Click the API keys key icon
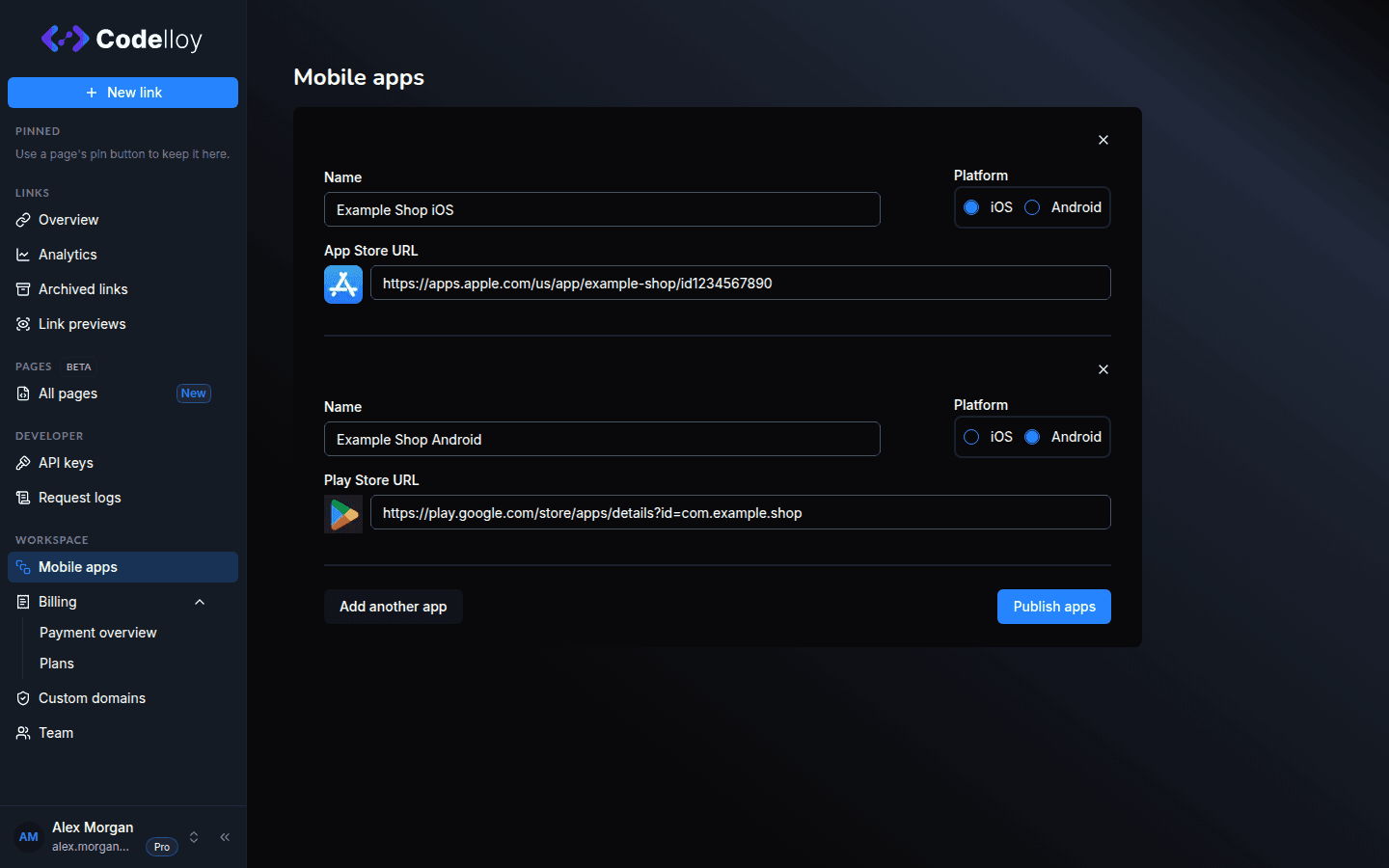The image size is (1389, 868). click(x=23, y=463)
